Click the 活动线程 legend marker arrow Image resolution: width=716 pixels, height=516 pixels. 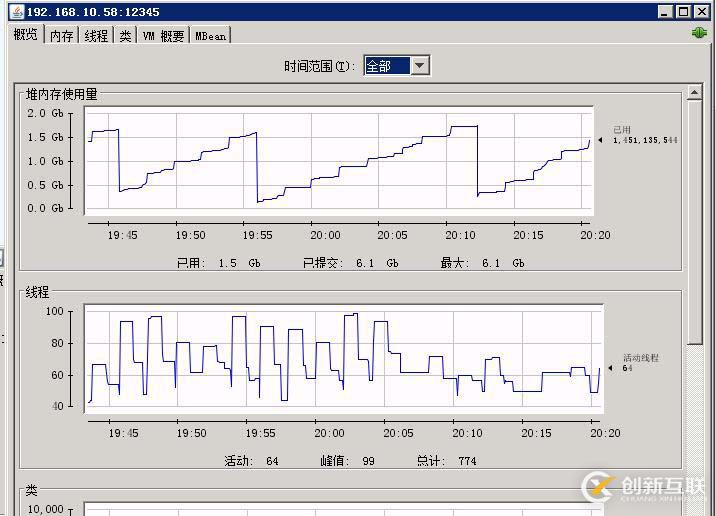[x=611, y=368]
